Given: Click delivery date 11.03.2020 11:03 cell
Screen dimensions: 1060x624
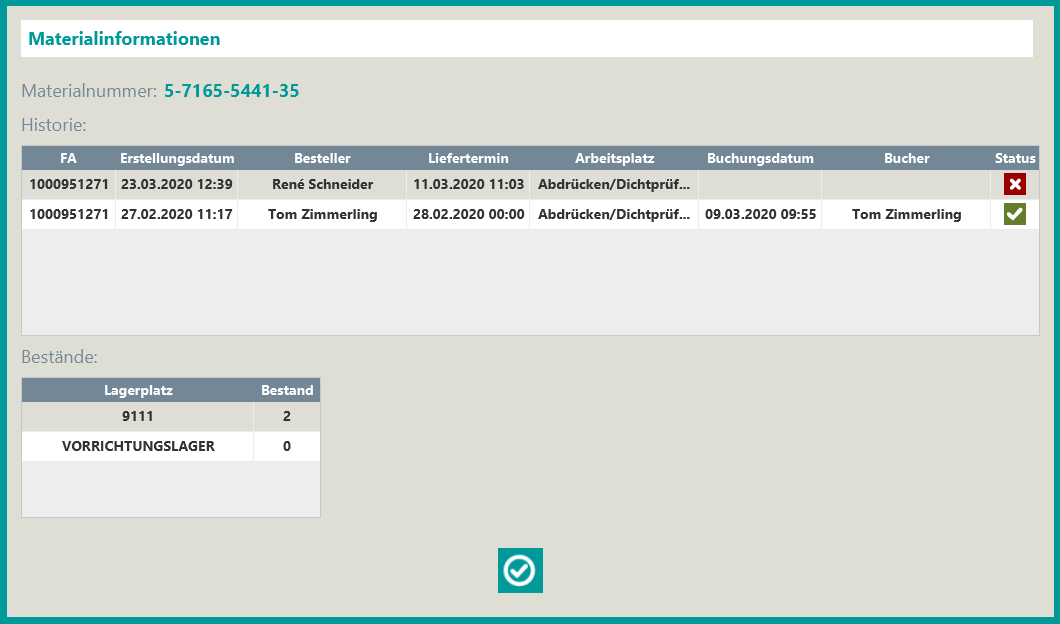Looking at the screenshot, I should click(x=468, y=184).
